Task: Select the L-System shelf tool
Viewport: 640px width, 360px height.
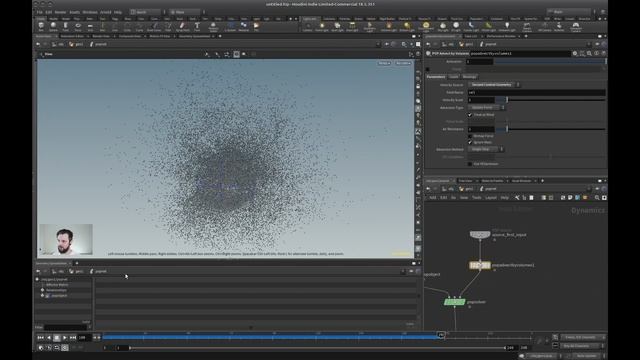Action: coord(230,27)
